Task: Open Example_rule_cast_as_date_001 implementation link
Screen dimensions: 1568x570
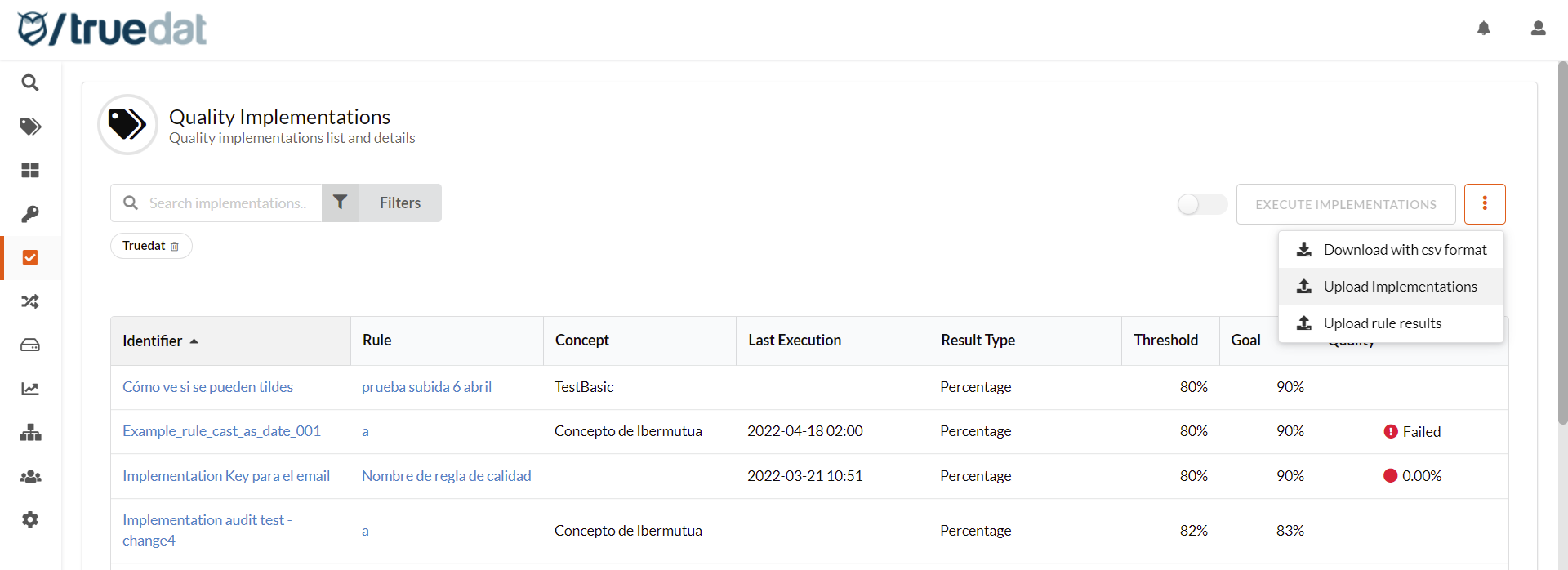Action: [x=221, y=431]
